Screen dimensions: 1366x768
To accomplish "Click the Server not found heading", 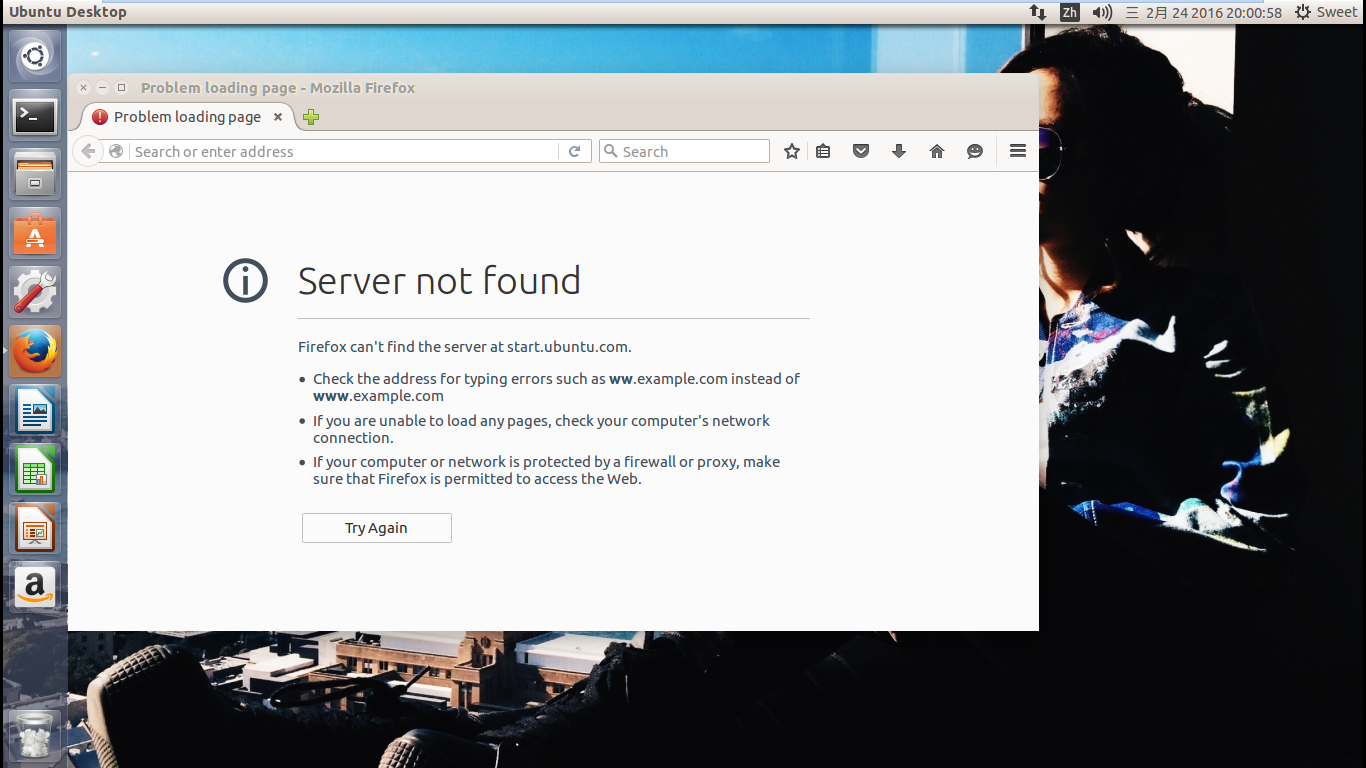I will tap(439, 281).
